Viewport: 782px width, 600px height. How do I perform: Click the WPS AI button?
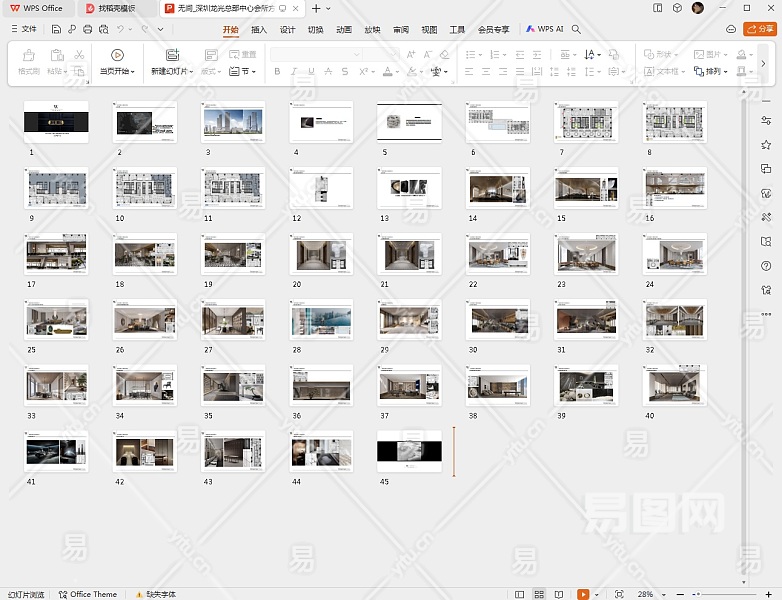(545, 30)
